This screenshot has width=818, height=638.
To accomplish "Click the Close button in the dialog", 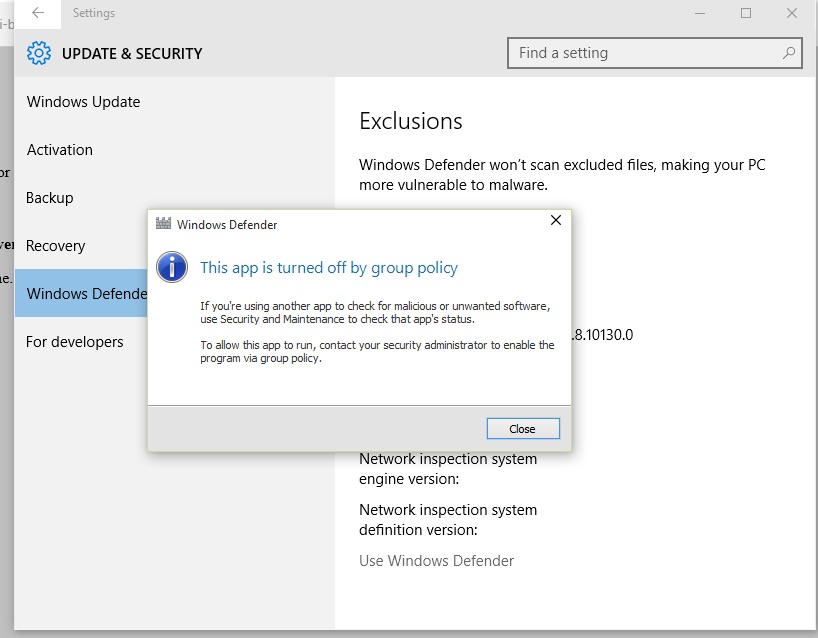I will pyautogui.click(x=523, y=428).
